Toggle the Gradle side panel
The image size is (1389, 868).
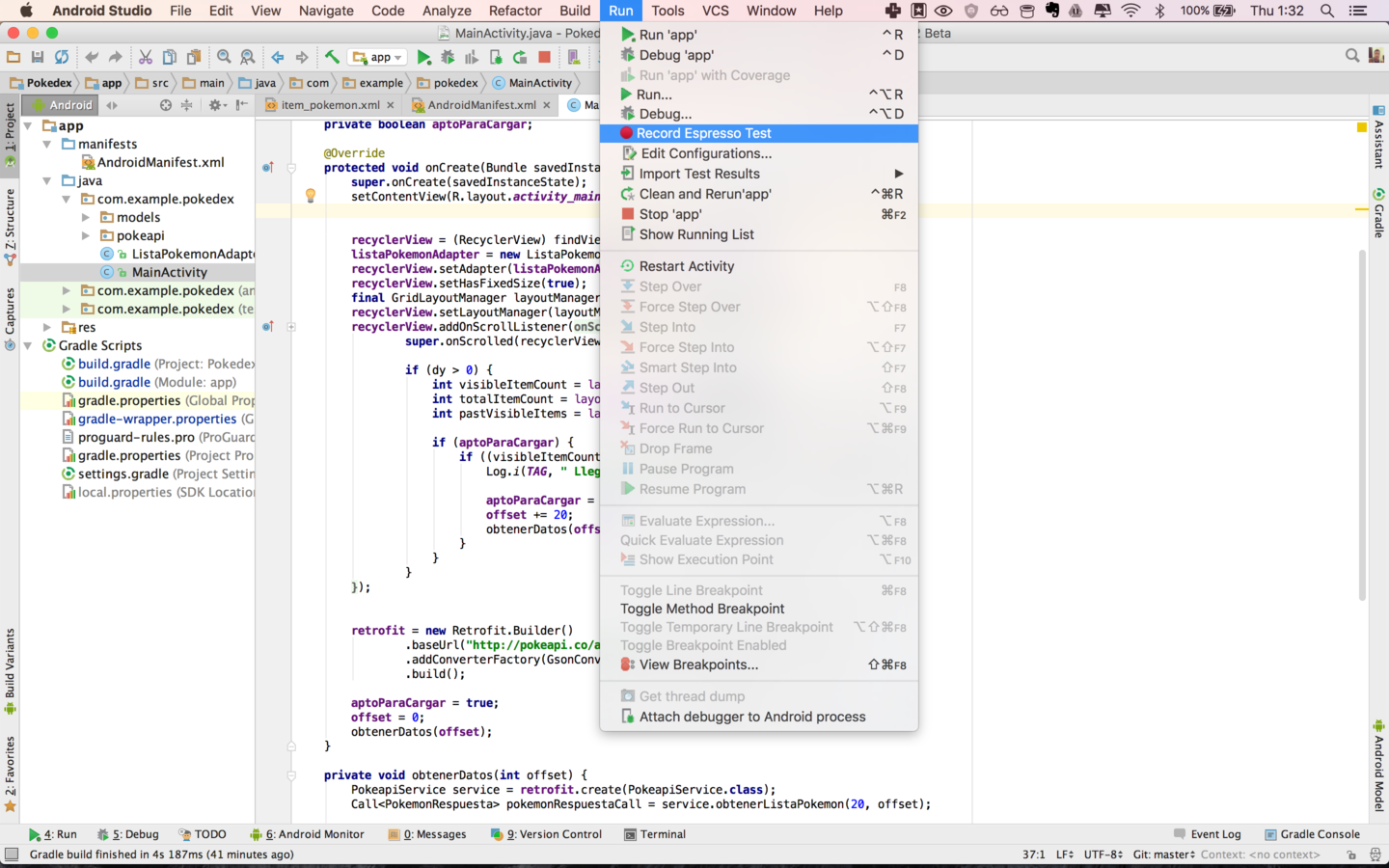(1378, 212)
